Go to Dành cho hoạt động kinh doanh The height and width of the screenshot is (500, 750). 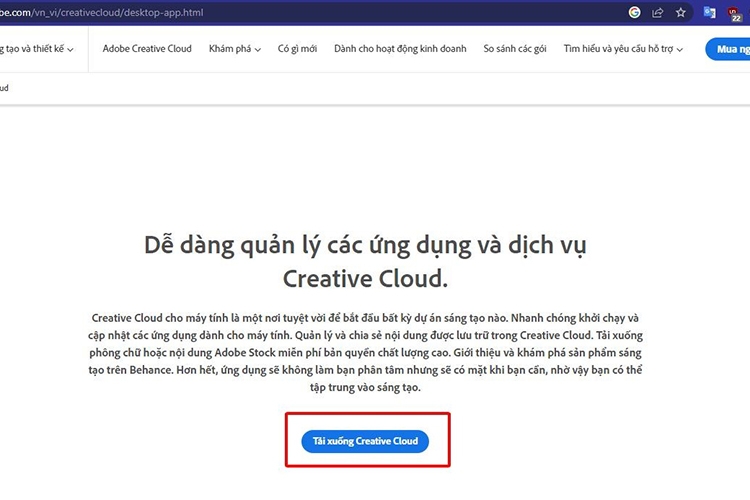(400, 49)
